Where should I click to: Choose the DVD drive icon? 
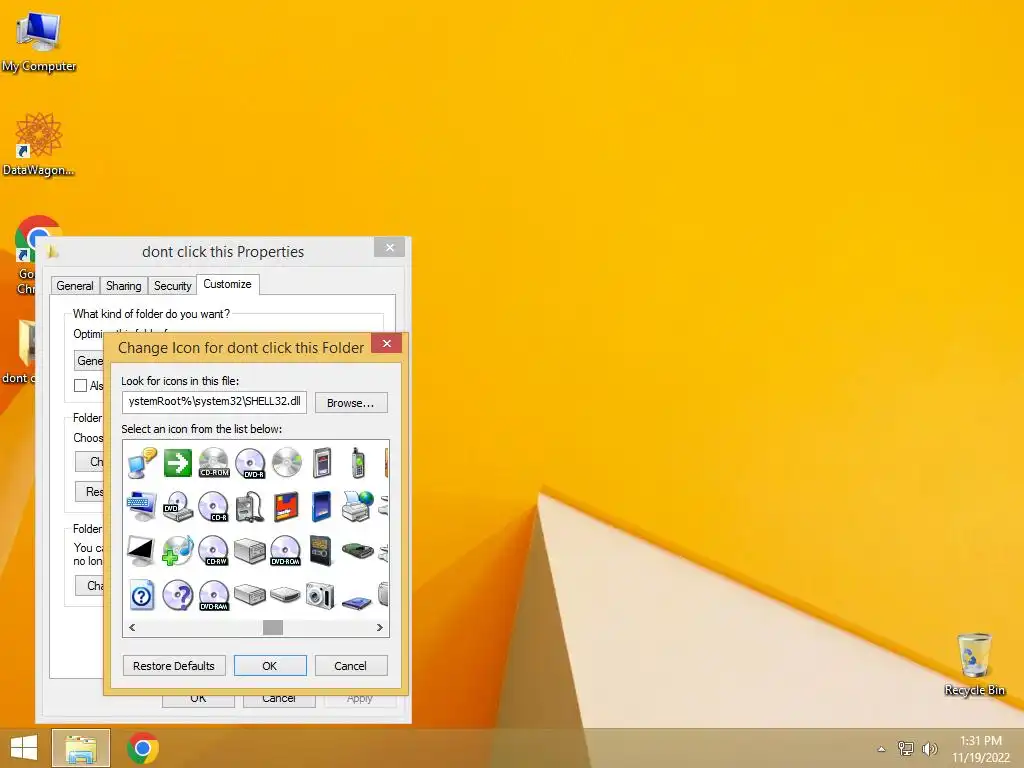[178, 507]
